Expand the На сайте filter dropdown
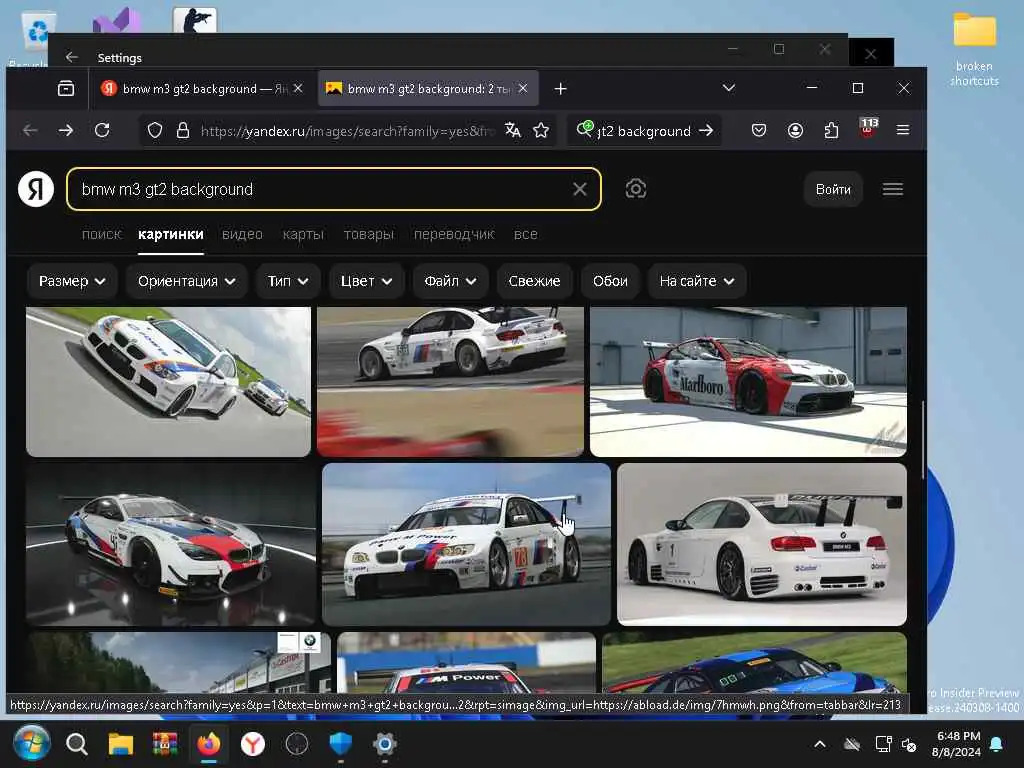 tap(697, 281)
